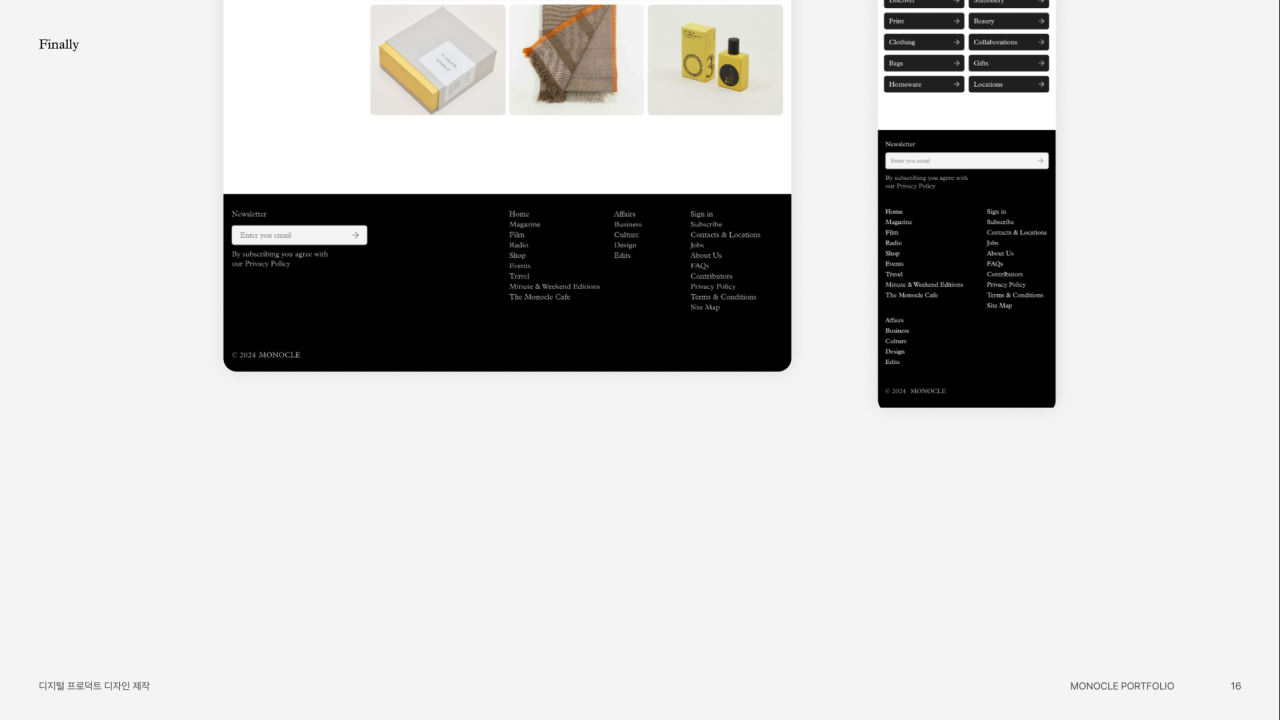Open the Locations category button
This screenshot has height=720, width=1280.
tap(1008, 84)
